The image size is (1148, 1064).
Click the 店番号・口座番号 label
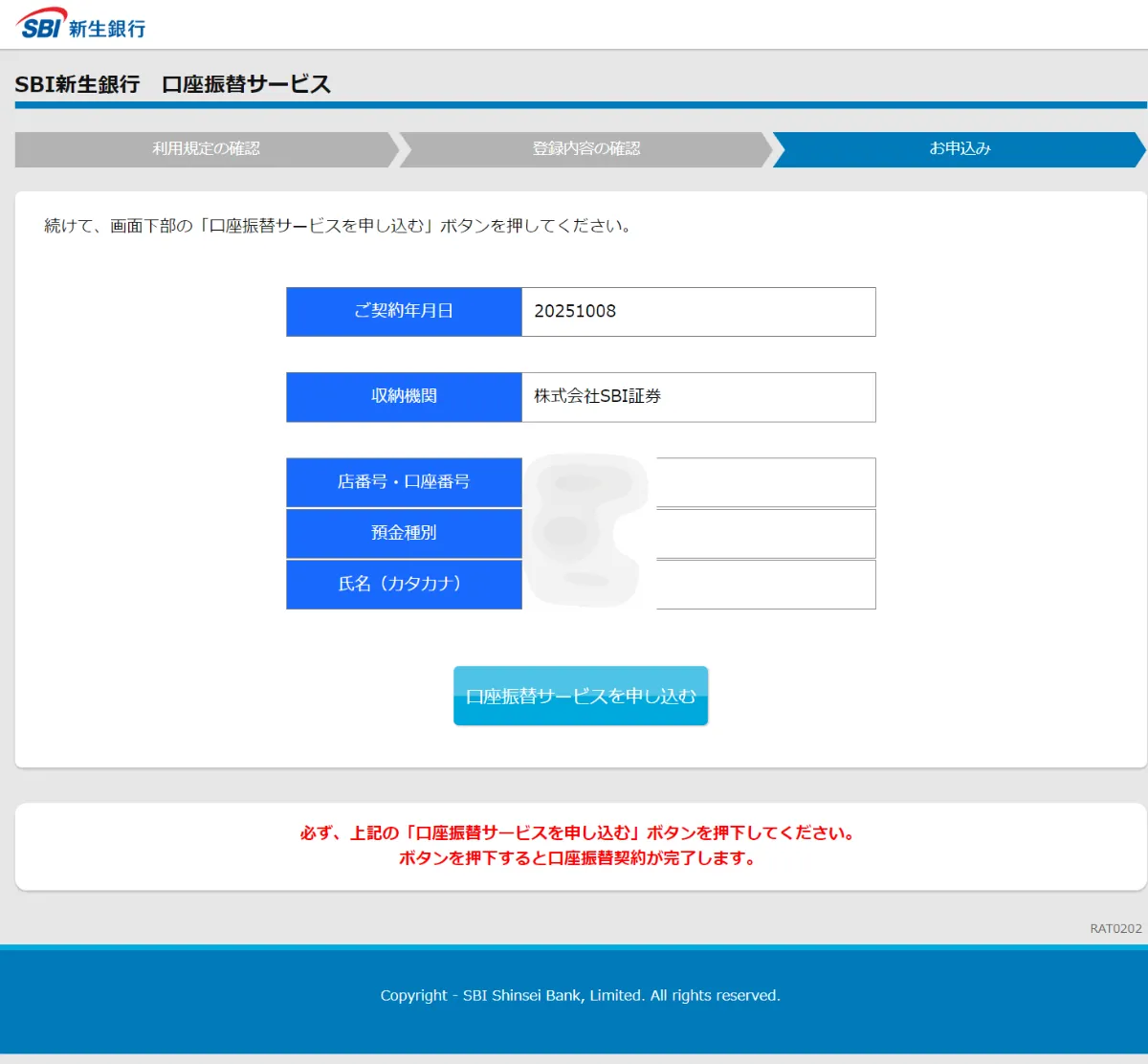404,482
